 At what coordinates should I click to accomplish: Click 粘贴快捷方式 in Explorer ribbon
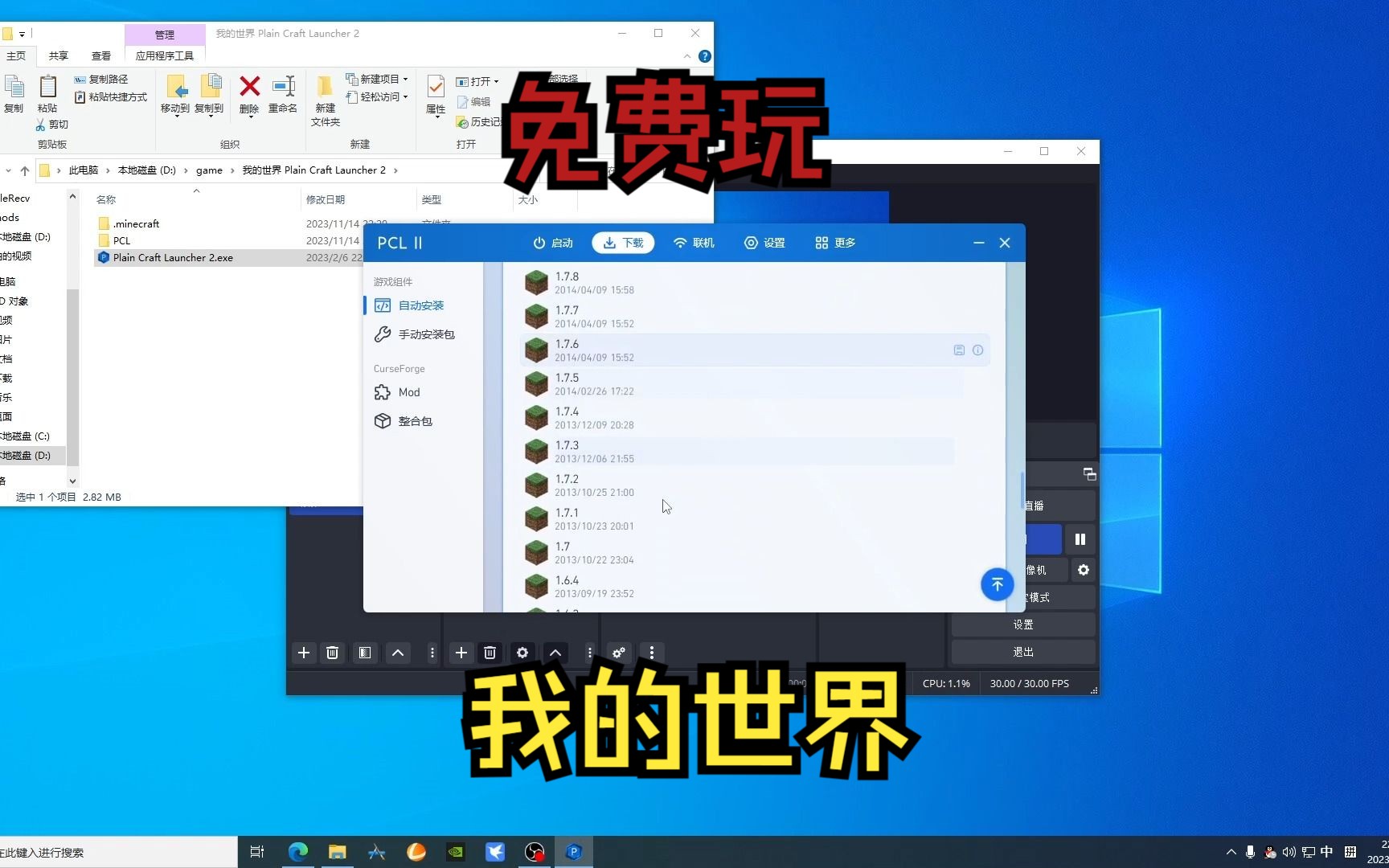pos(111,97)
